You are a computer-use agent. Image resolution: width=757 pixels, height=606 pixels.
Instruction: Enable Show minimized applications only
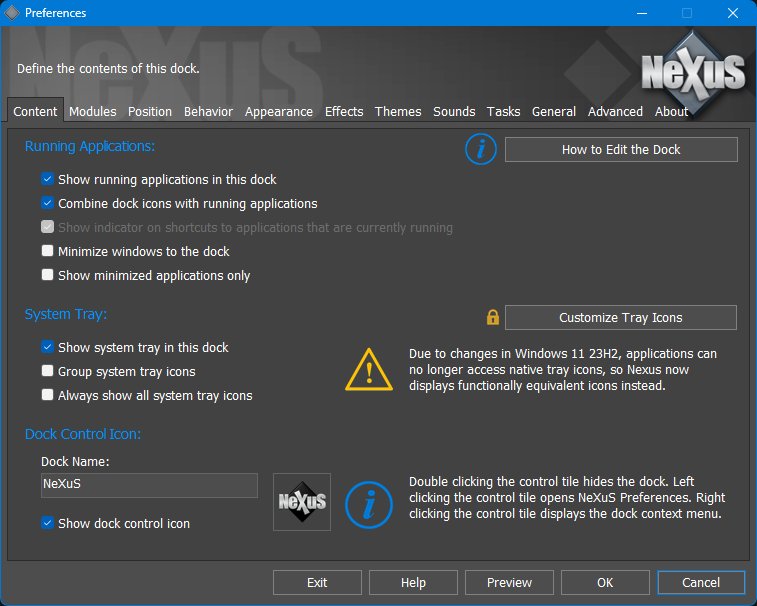(x=47, y=275)
